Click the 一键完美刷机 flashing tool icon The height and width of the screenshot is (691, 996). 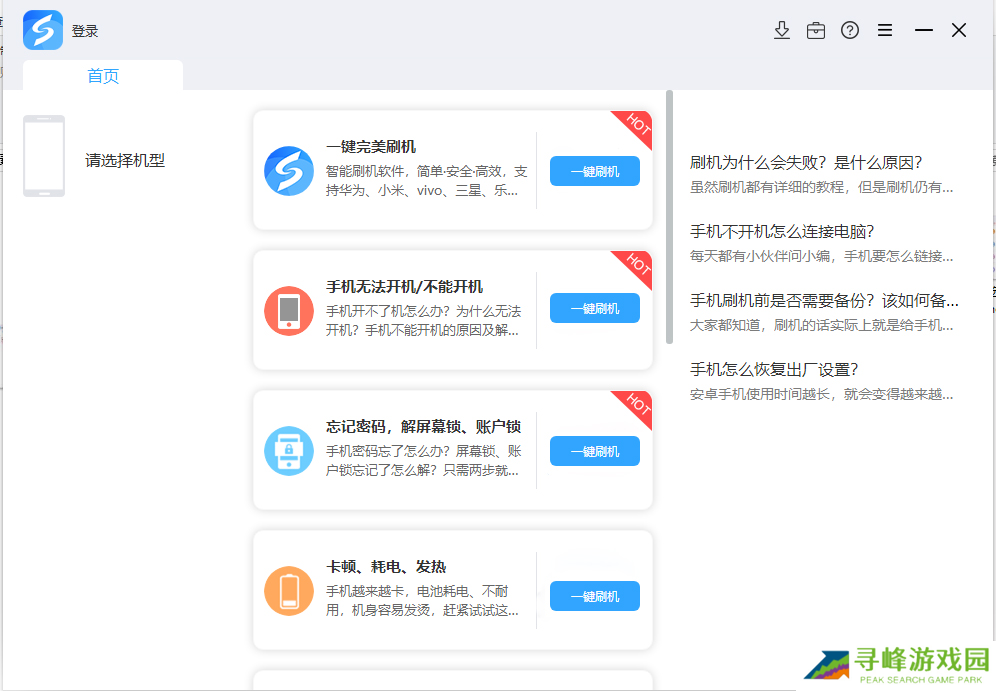[288, 170]
